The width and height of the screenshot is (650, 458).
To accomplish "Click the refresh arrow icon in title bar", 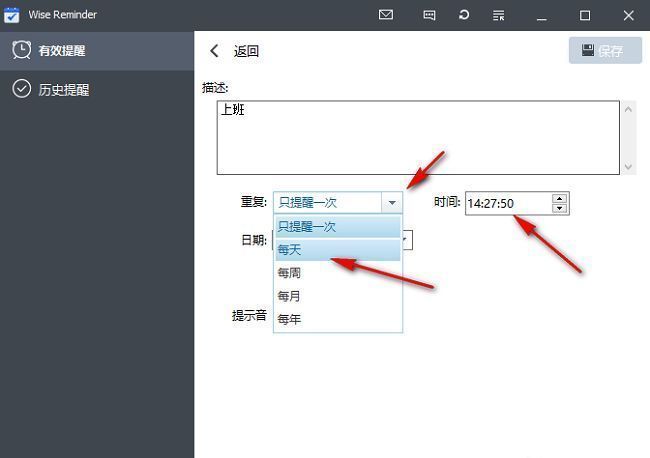I will pyautogui.click(x=464, y=15).
